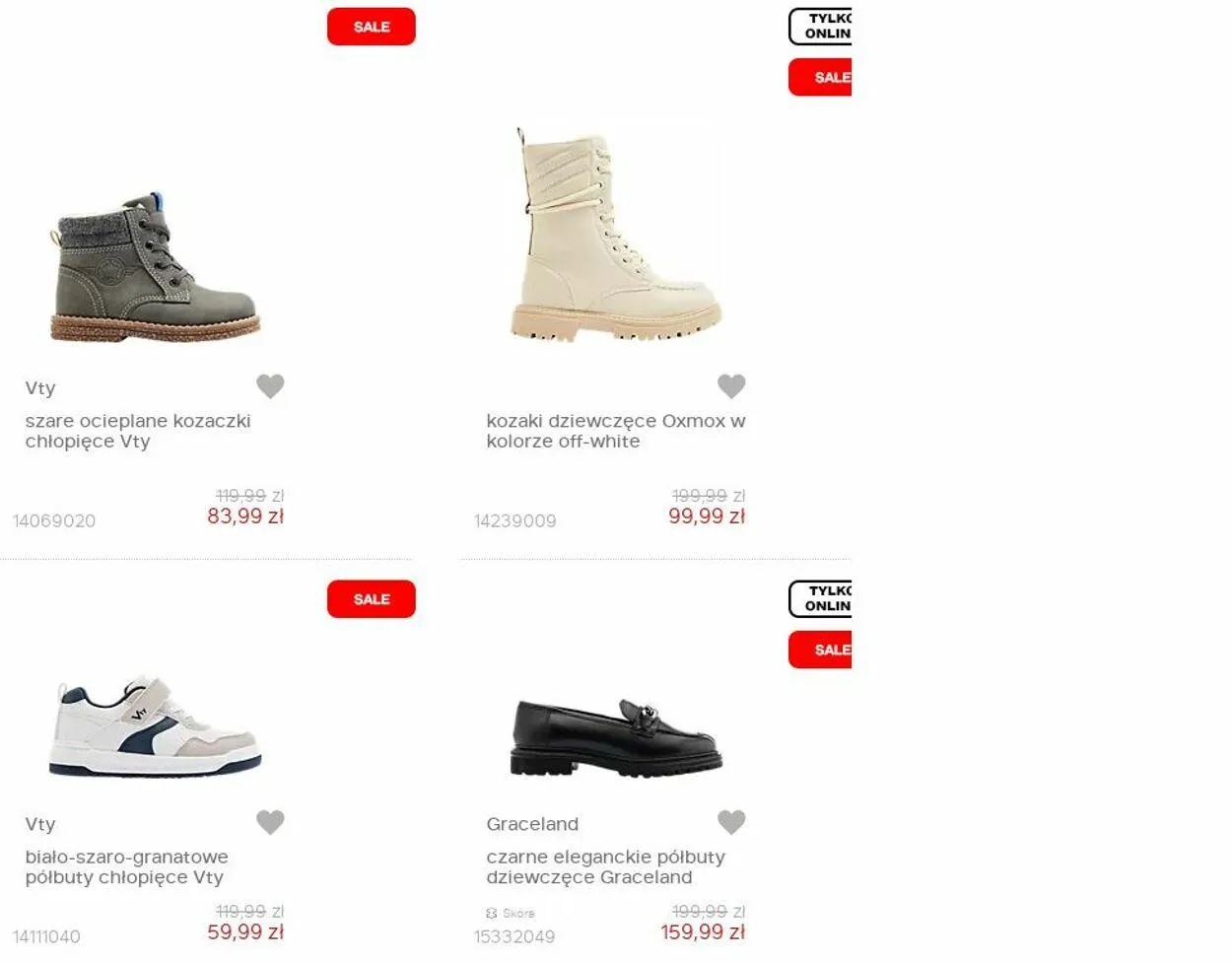The image size is (1232, 963).
Task: Click SALE badge above grey Vty boots
Action: 372,27
